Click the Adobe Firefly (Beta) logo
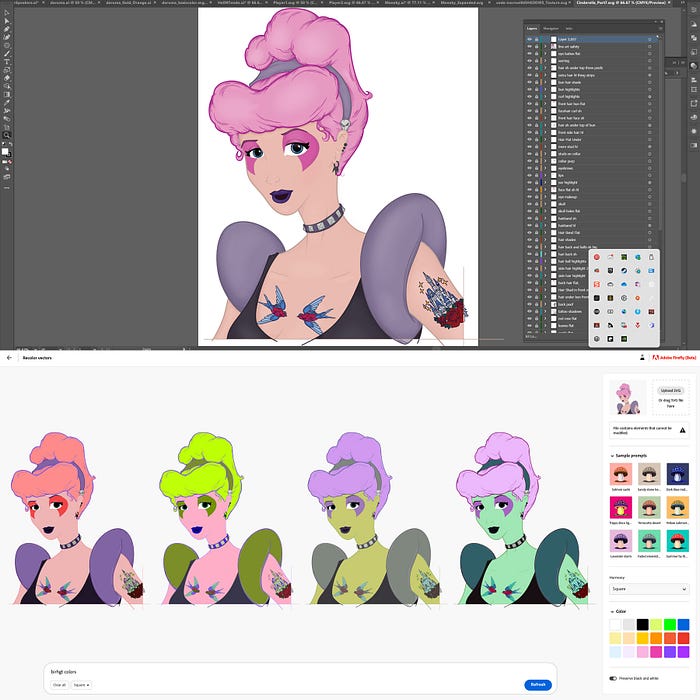 point(674,358)
